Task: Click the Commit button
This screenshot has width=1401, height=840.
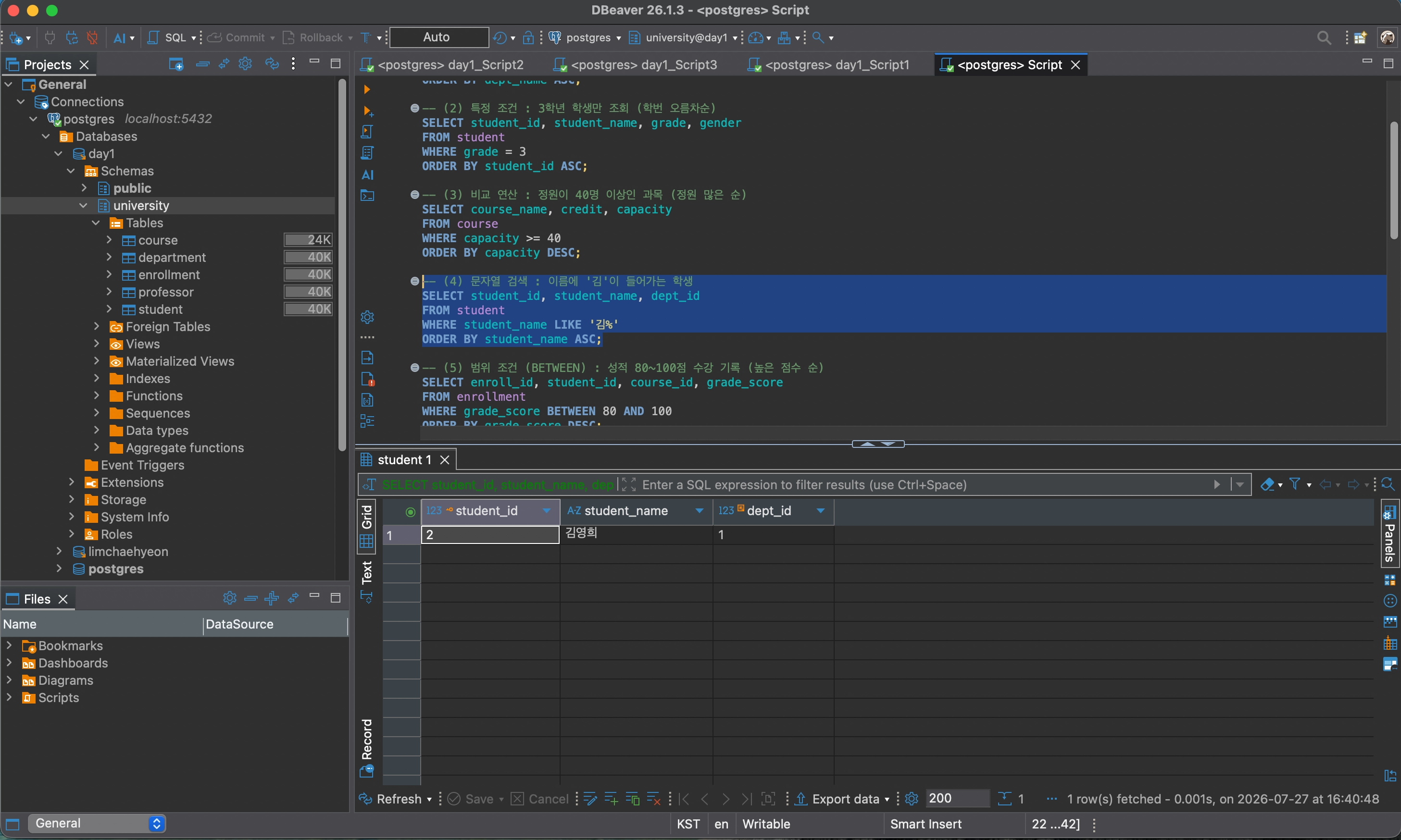Action: coord(237,38)
